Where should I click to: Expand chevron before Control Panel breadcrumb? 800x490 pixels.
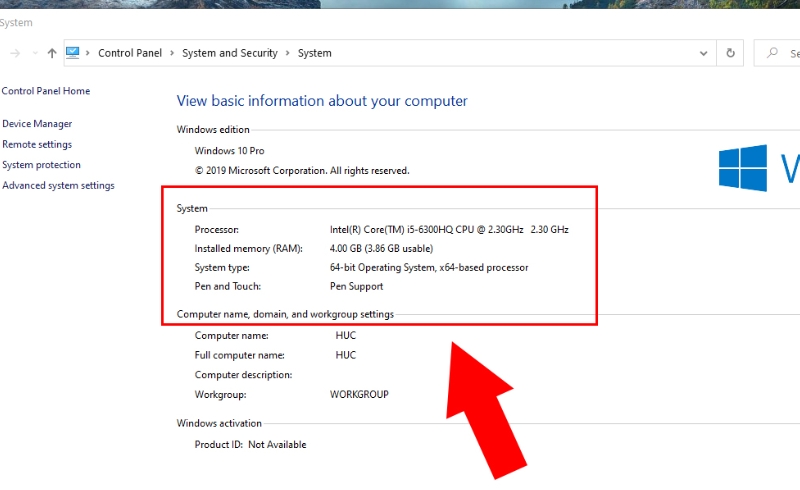pyautogui.click(x=88, y=53)
